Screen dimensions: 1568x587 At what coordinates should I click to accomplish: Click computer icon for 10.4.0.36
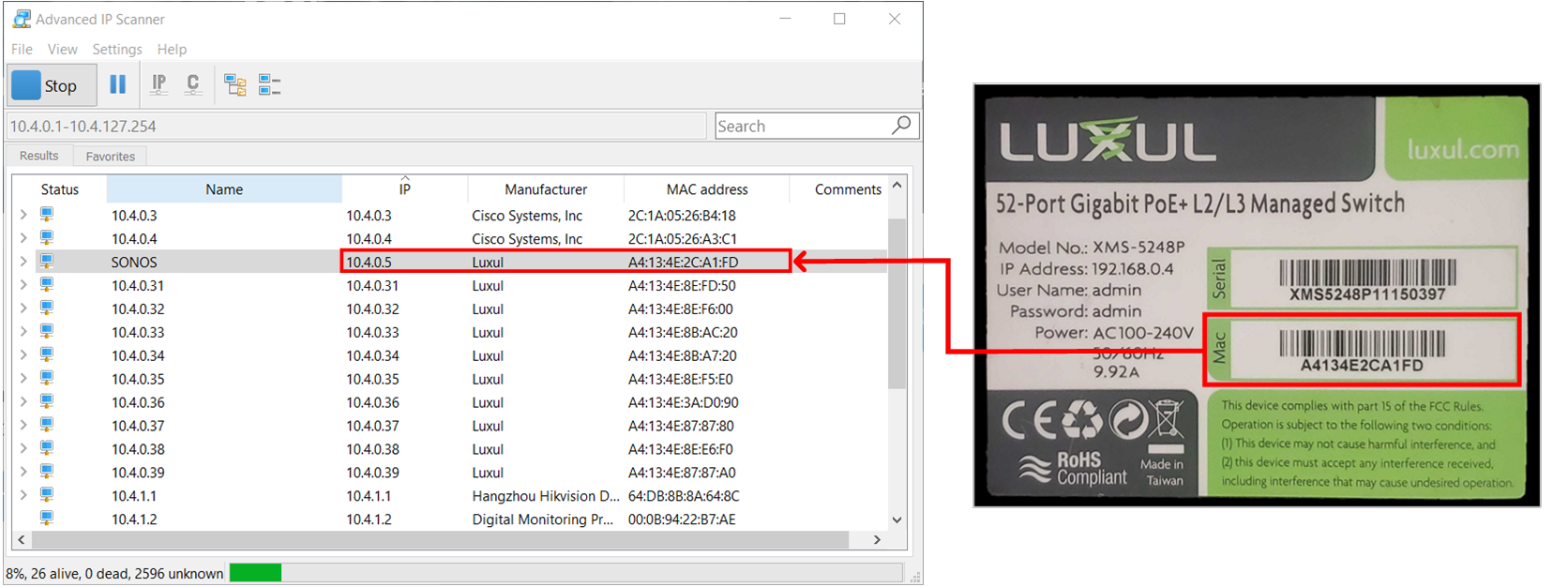47,401
